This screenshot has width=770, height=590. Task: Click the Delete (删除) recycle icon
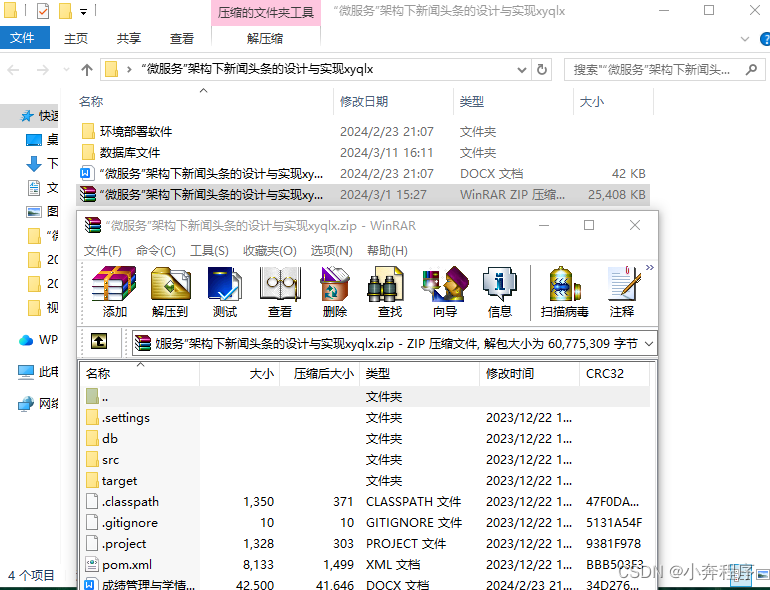point(335,292)
